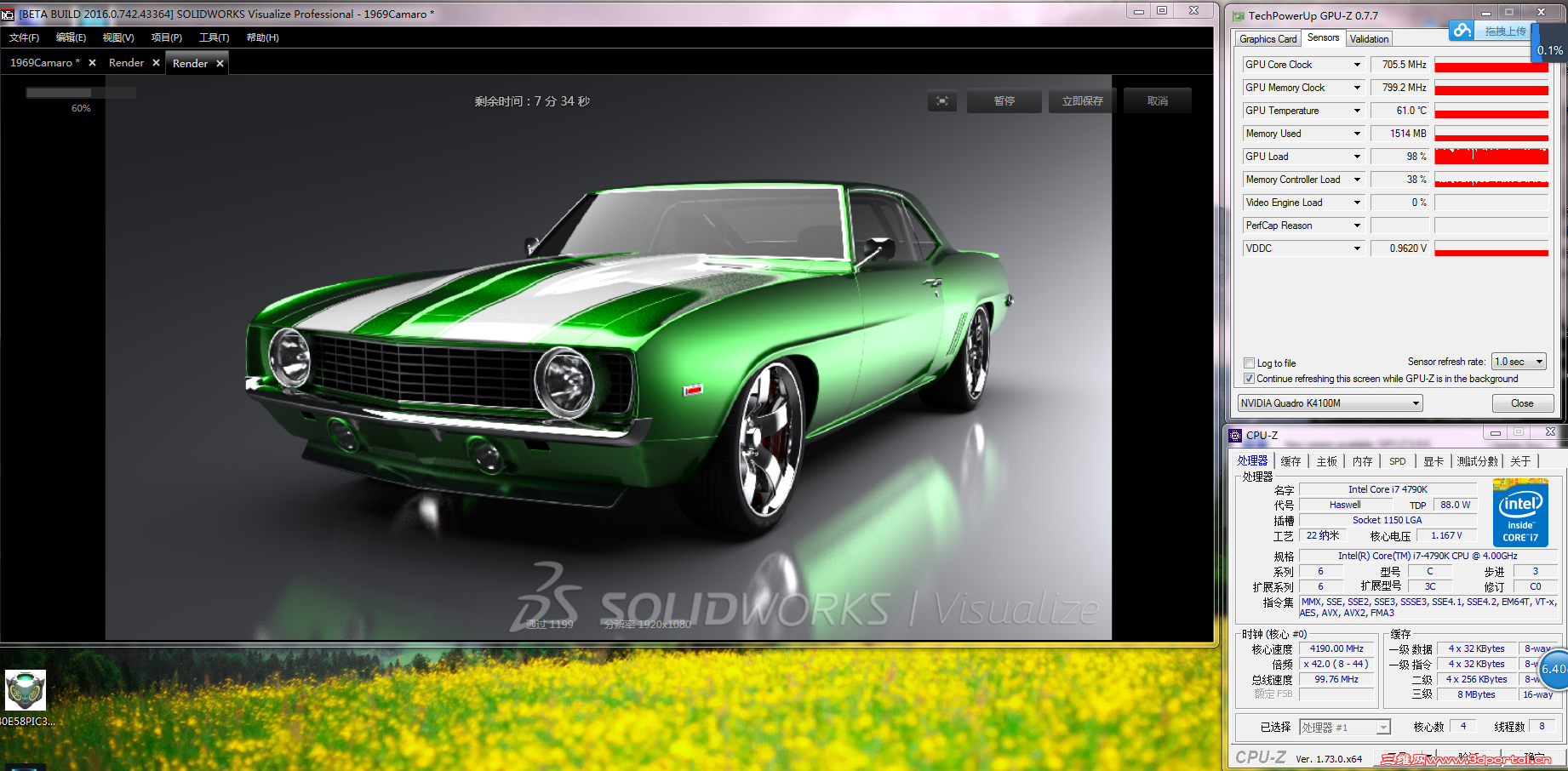Screen dimensions: 1568x771
Task: Click the rendered green Camaro image
Action: pos(609,357)
